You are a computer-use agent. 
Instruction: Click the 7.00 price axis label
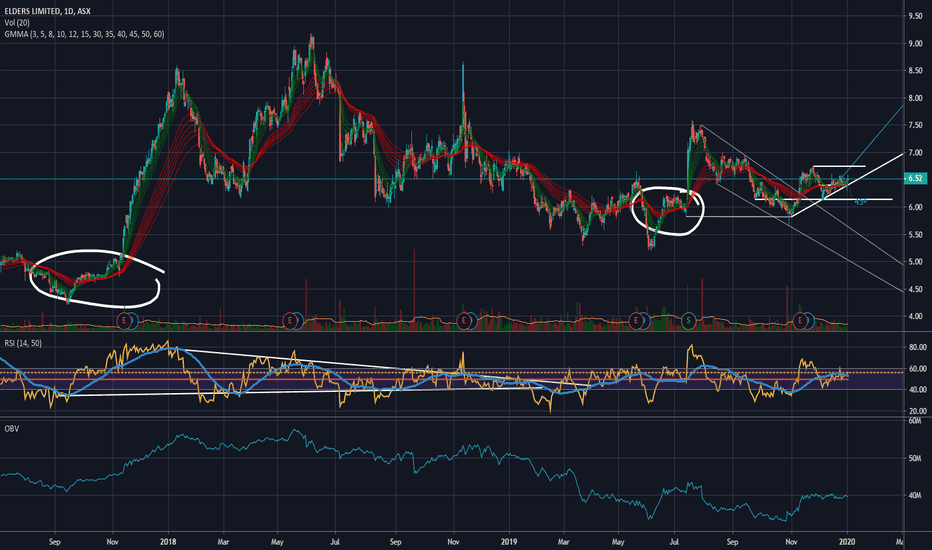pyautogui.click(x=915, y=153)
